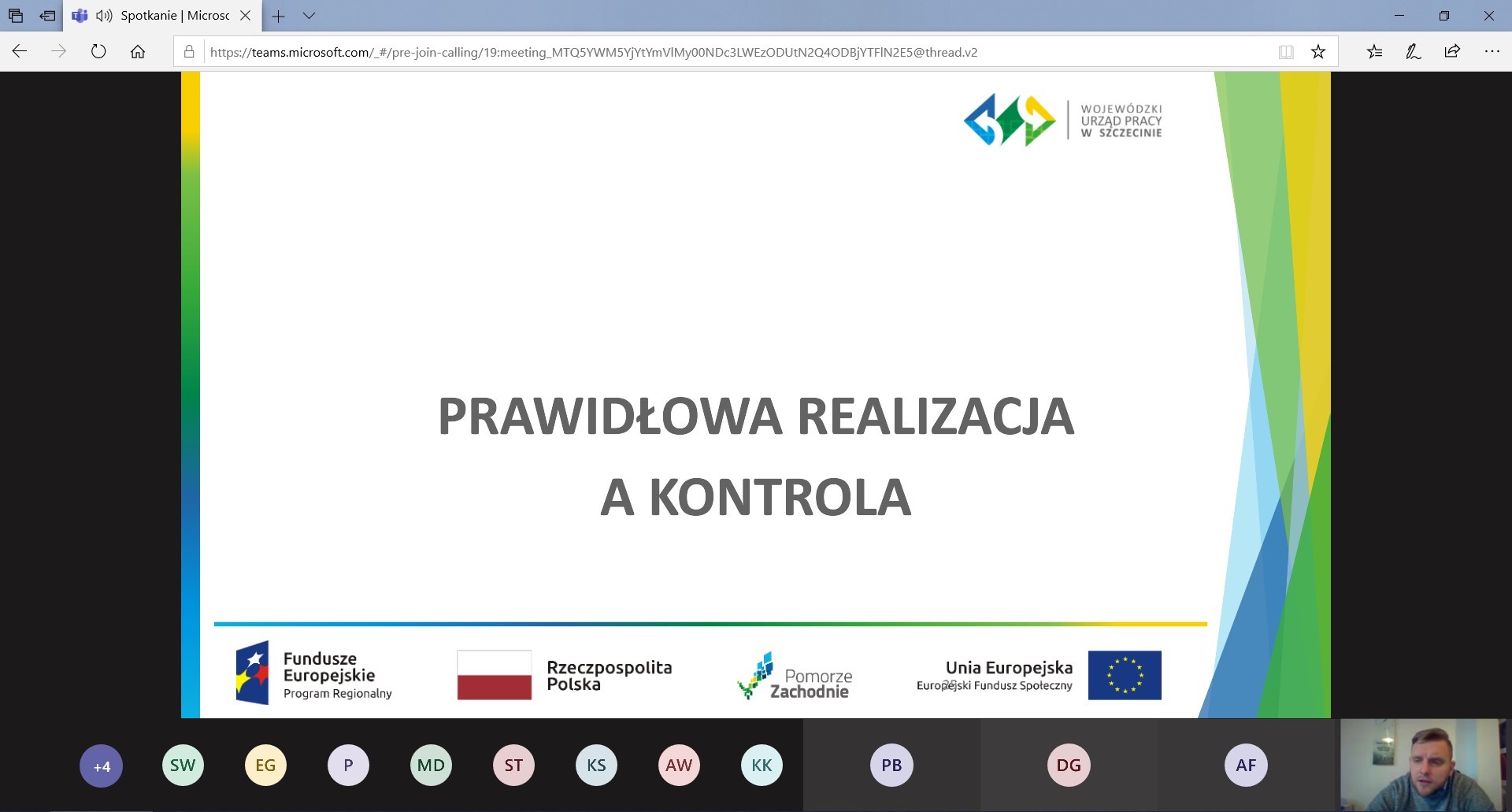Select participant avatar KK
Screen dimensions: 1512x812
[x=762, y=765]
